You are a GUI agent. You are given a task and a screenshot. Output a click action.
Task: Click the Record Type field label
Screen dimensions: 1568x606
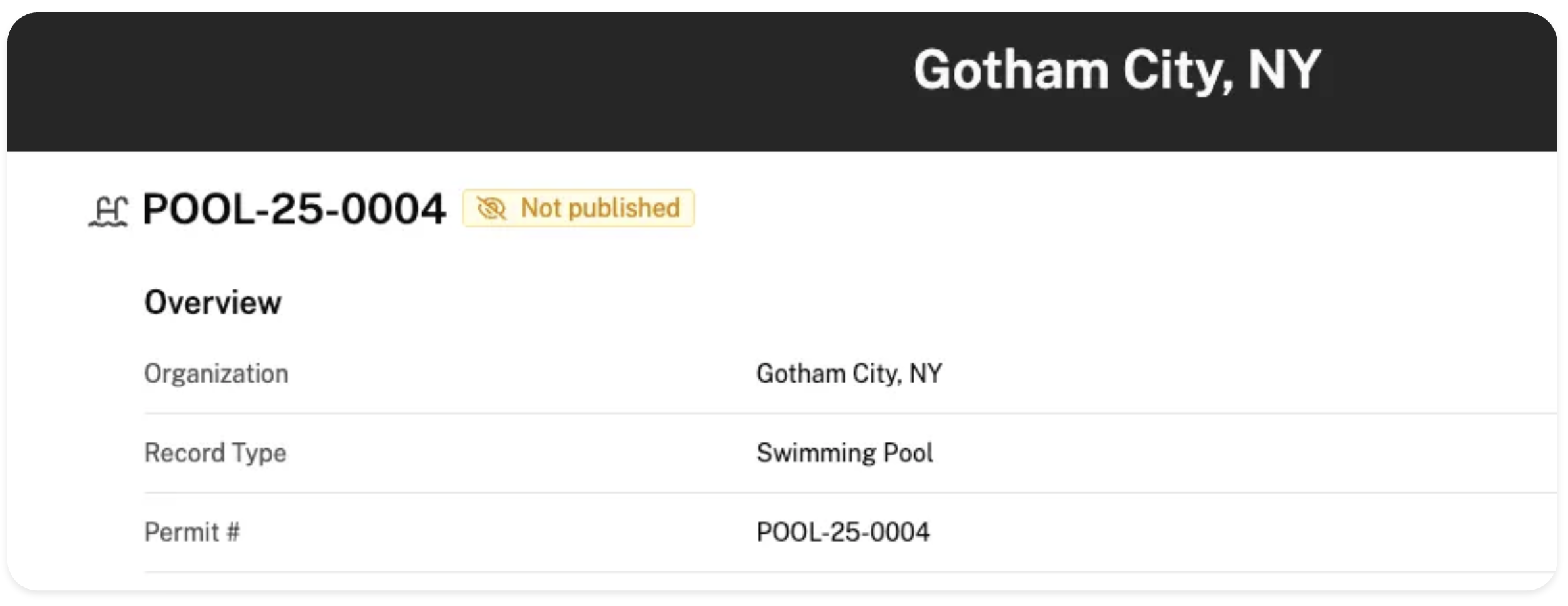pos(215,453)
